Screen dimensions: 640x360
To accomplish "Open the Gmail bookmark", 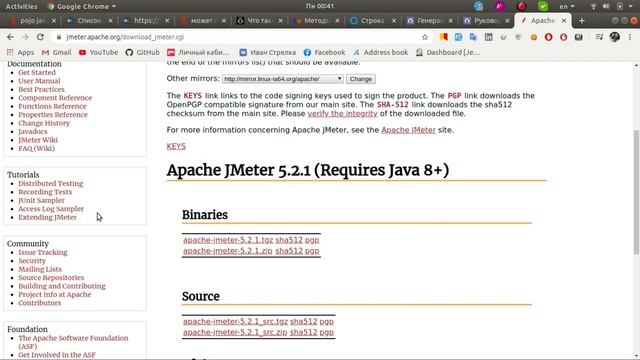I will coord(56,52).
